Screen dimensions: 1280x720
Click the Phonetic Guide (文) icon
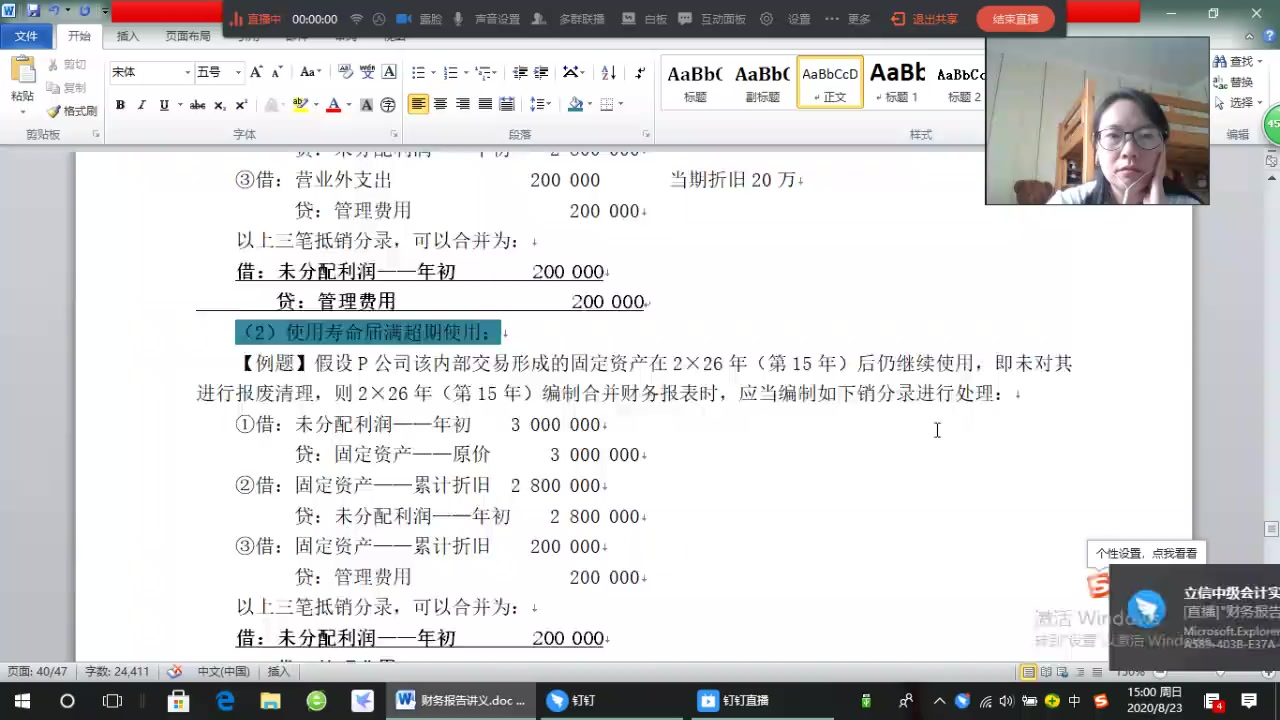click(x=367, y=72)
